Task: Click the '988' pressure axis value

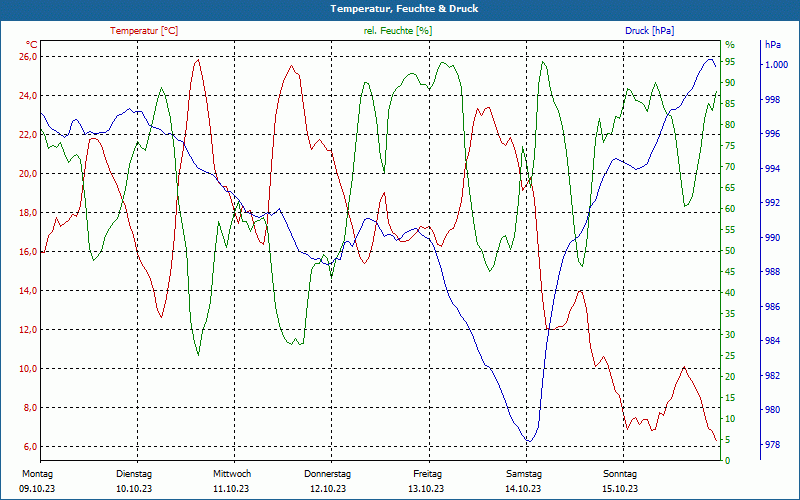Action: (773, 272)
